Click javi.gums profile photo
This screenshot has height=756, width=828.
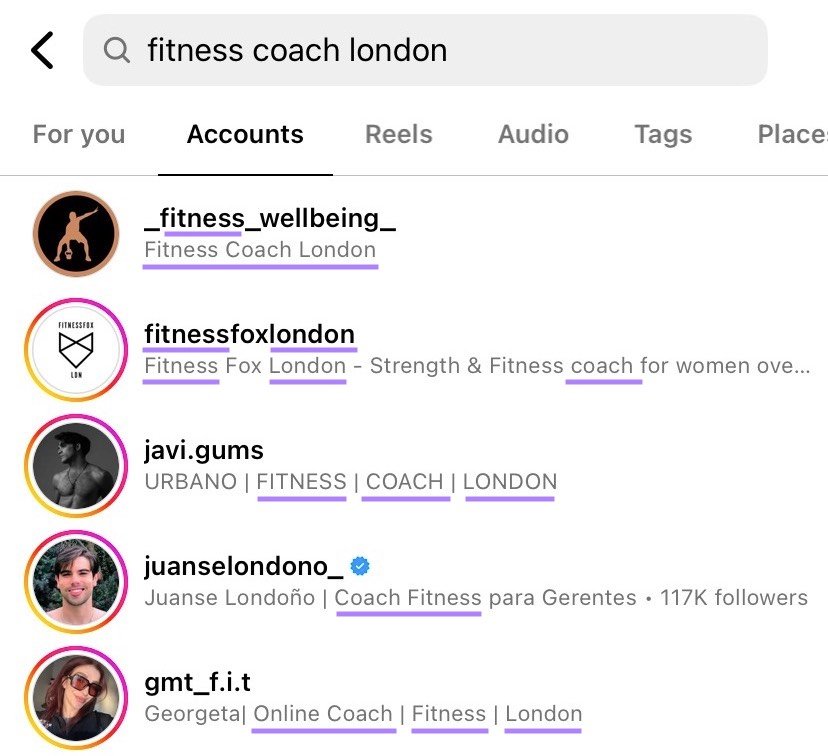(75, 465)
